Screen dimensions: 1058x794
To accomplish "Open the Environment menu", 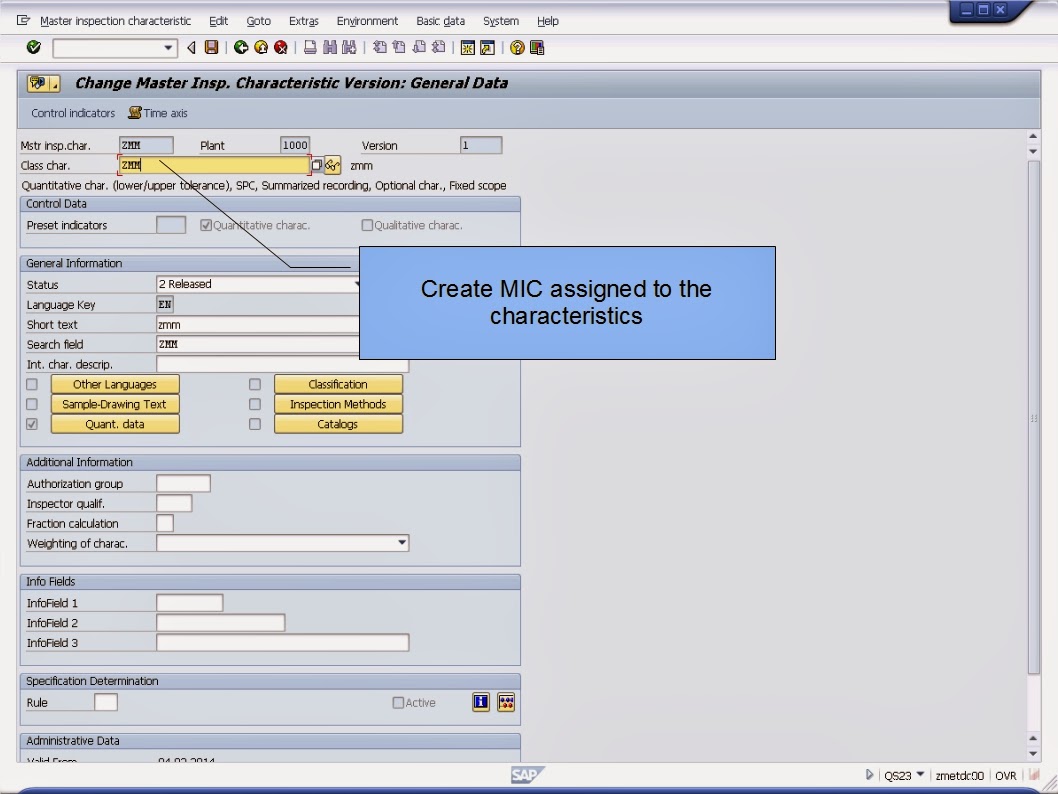I will [x=367, y=20].
